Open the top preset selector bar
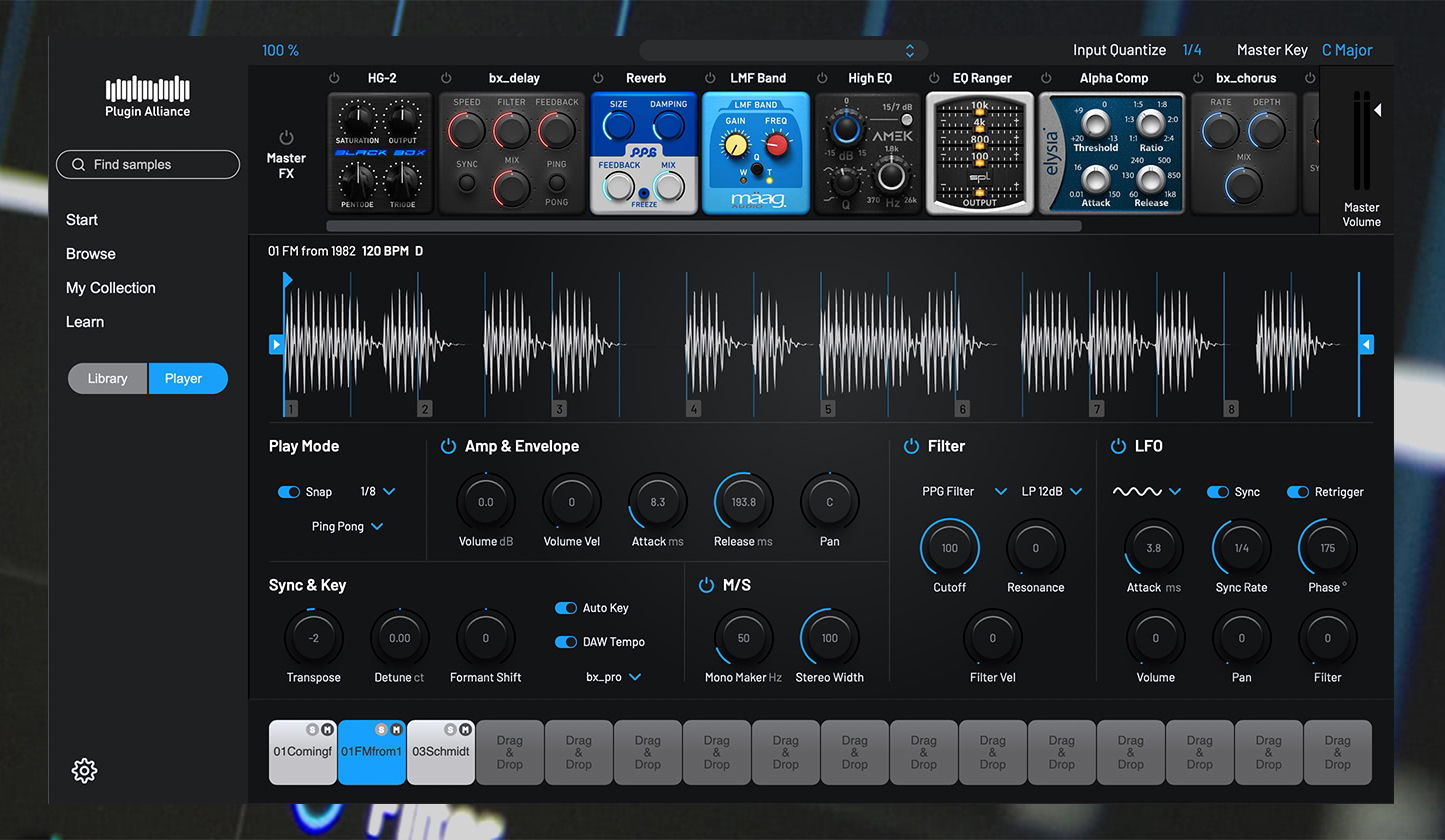Viewport: 1445px width, 840px height. click(x=784, y=50)
